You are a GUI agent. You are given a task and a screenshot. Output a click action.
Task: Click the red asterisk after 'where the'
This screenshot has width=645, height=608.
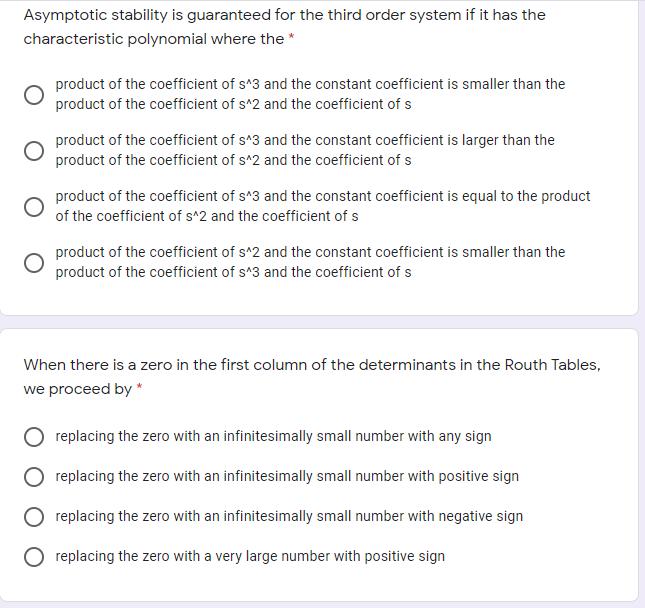(x=291, y=39)
